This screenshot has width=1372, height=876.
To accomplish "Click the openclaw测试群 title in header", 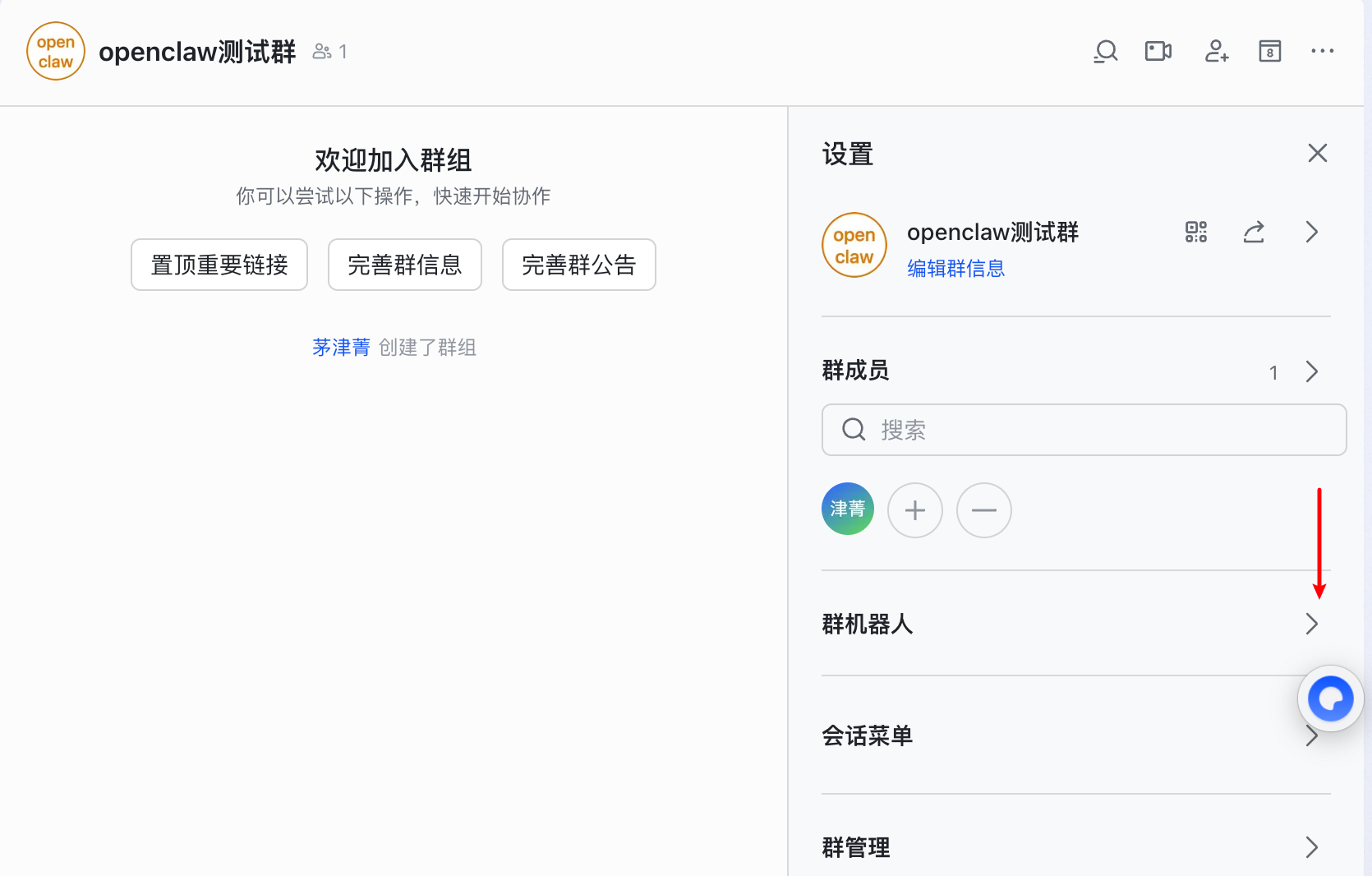I will click(197, 52).
